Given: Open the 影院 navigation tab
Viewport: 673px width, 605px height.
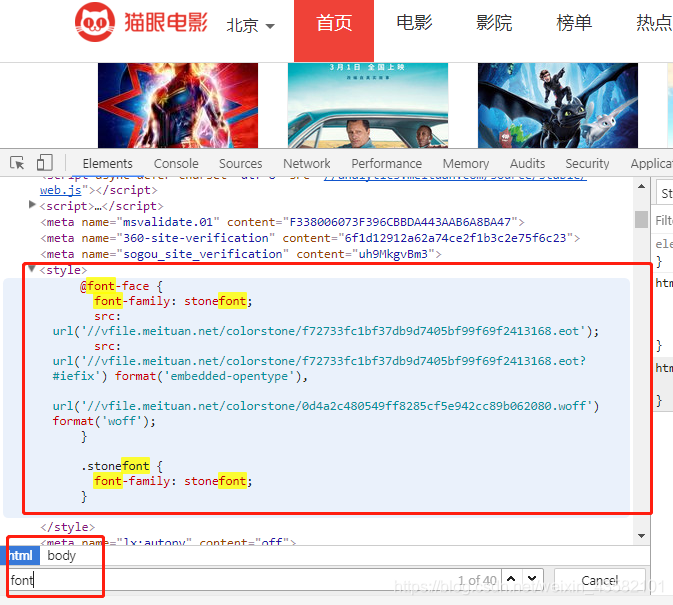Looking at the screenshot, I should 494,22.
